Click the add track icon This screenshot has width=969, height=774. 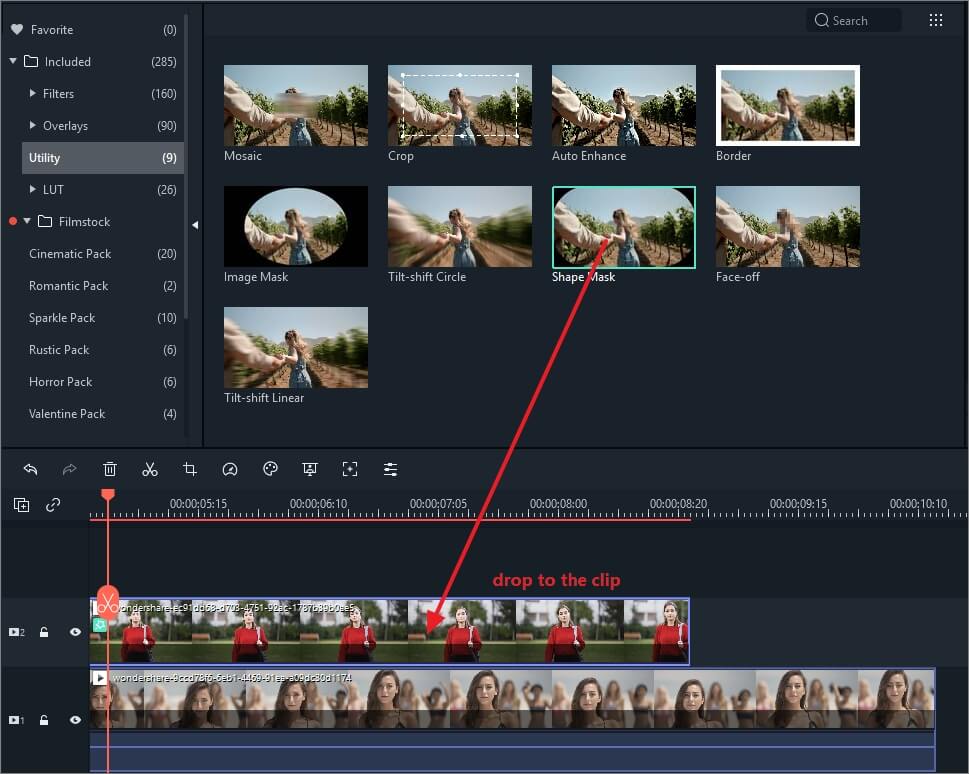pos(22,505)
